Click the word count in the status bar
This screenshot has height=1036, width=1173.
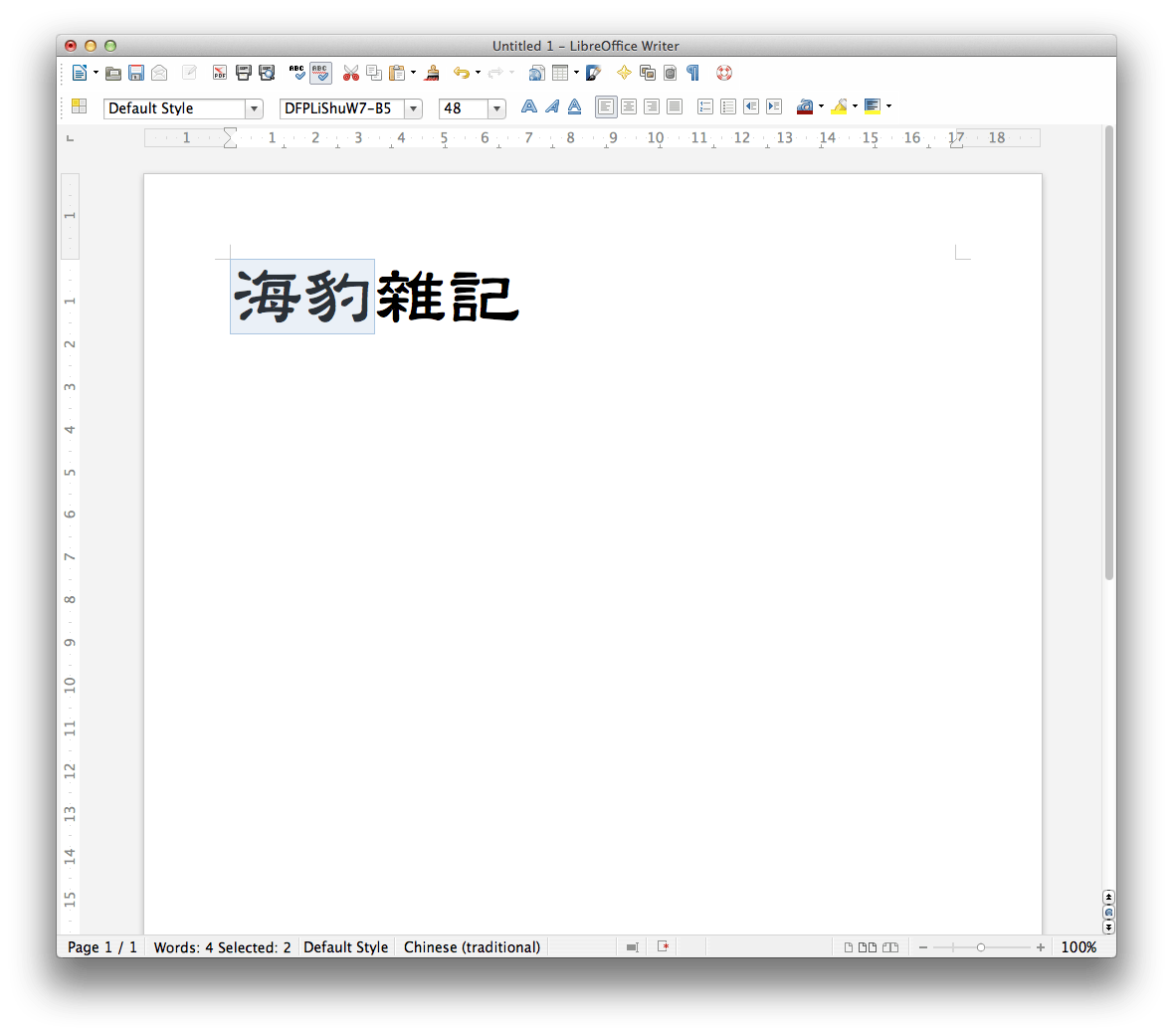[x=222, y=946]
